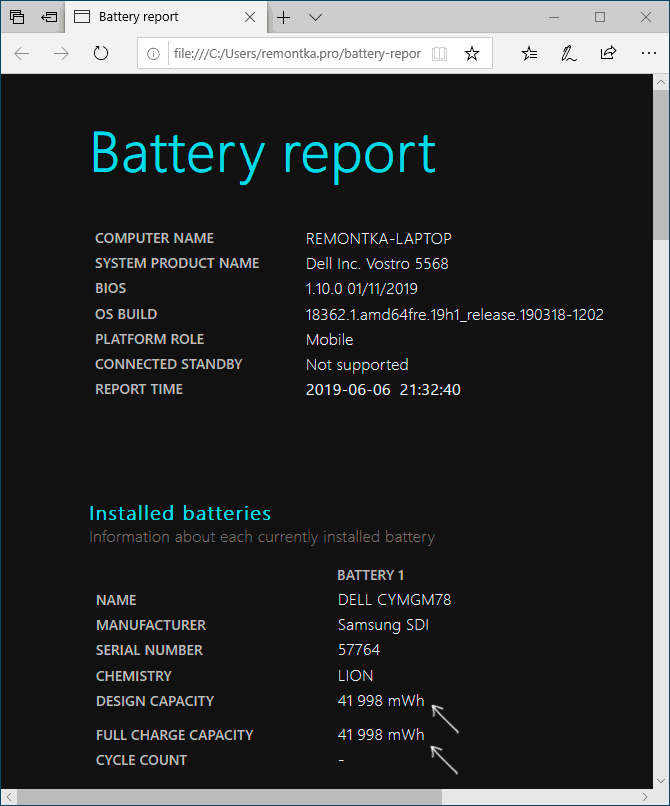Share this page

pos(608,53)
